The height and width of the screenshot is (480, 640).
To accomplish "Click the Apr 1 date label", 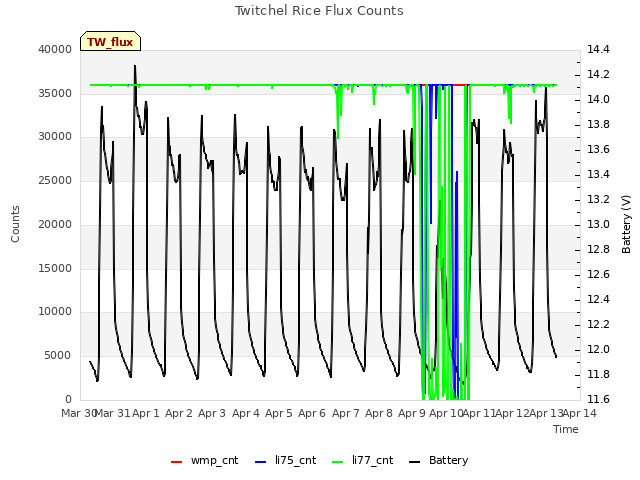I will click(145, 413).
